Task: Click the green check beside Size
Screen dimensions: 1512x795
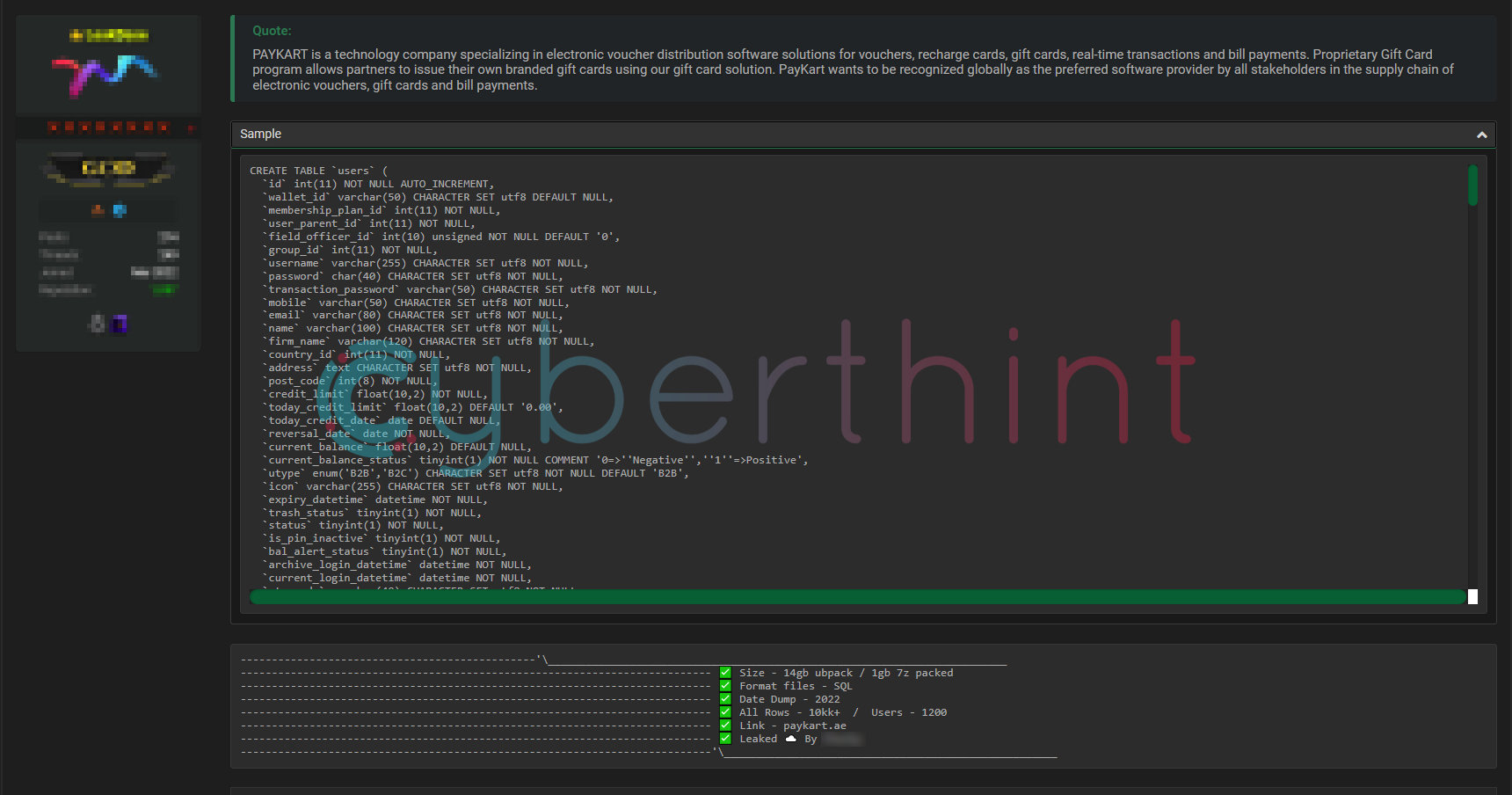Action: click(x=725, y=673)
